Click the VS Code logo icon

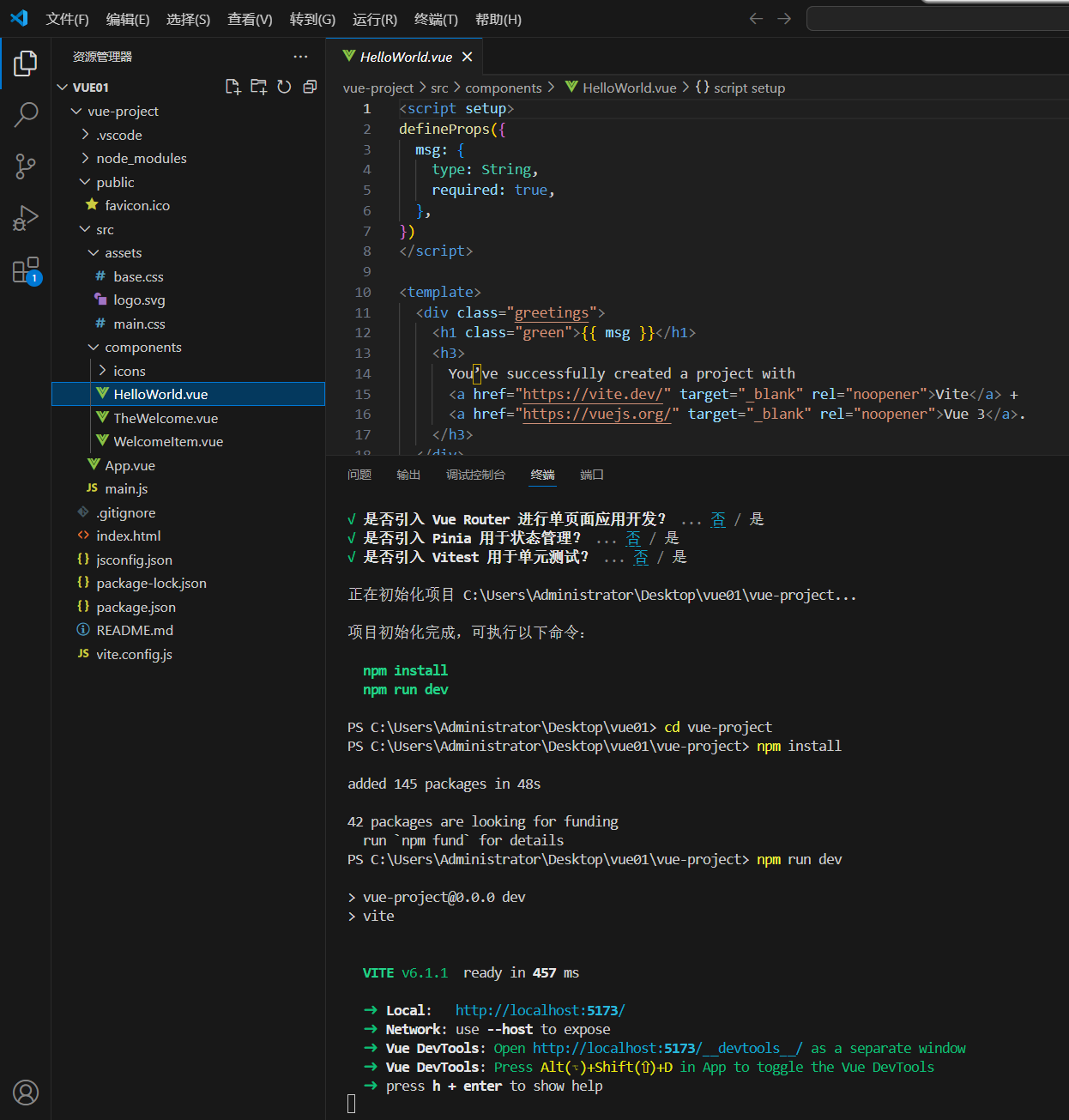(19, 18)
